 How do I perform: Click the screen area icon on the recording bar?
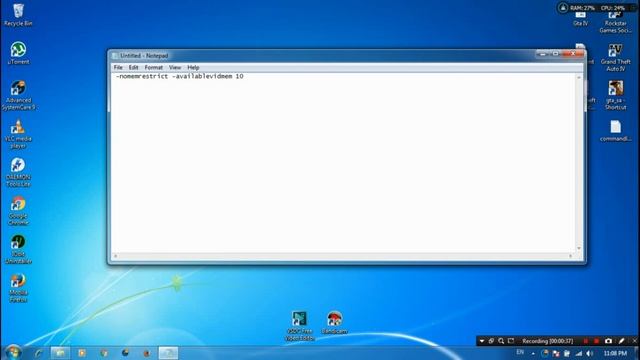pyautogui.click(x=511, y=341)
